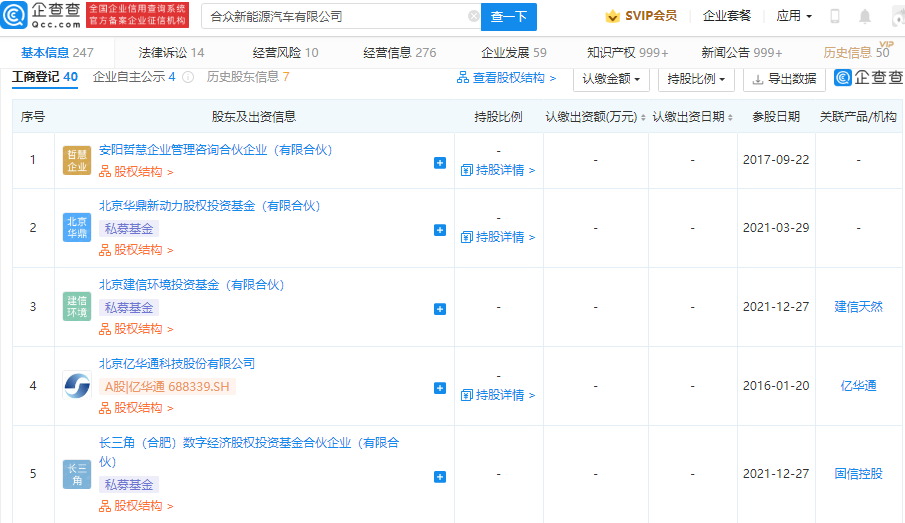Screen dimensions: 905x523
Task: Switch to 经营风险 tab
Action: coord(286,53)
